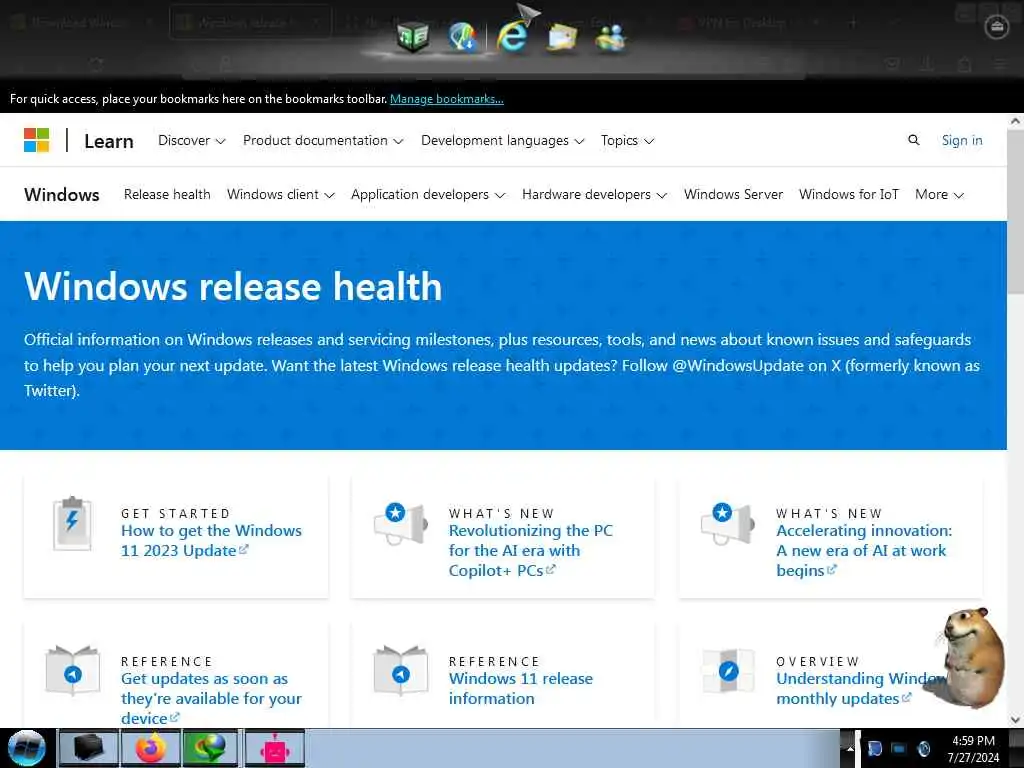
Task: Expand the Hardware developers menu
Action: [594, 195]
